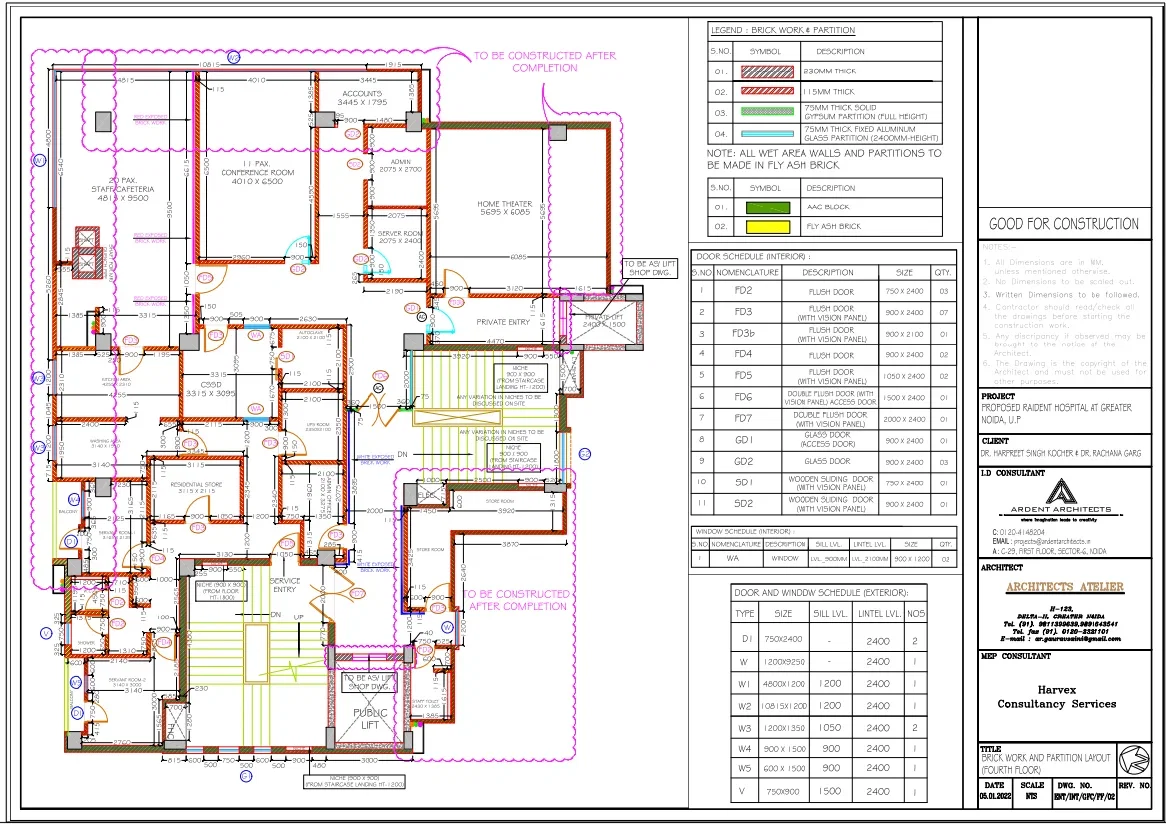Click the 1500 x 2400 size cell for FD6
This screenshot has height=825, width=1166.
[904, 398]
